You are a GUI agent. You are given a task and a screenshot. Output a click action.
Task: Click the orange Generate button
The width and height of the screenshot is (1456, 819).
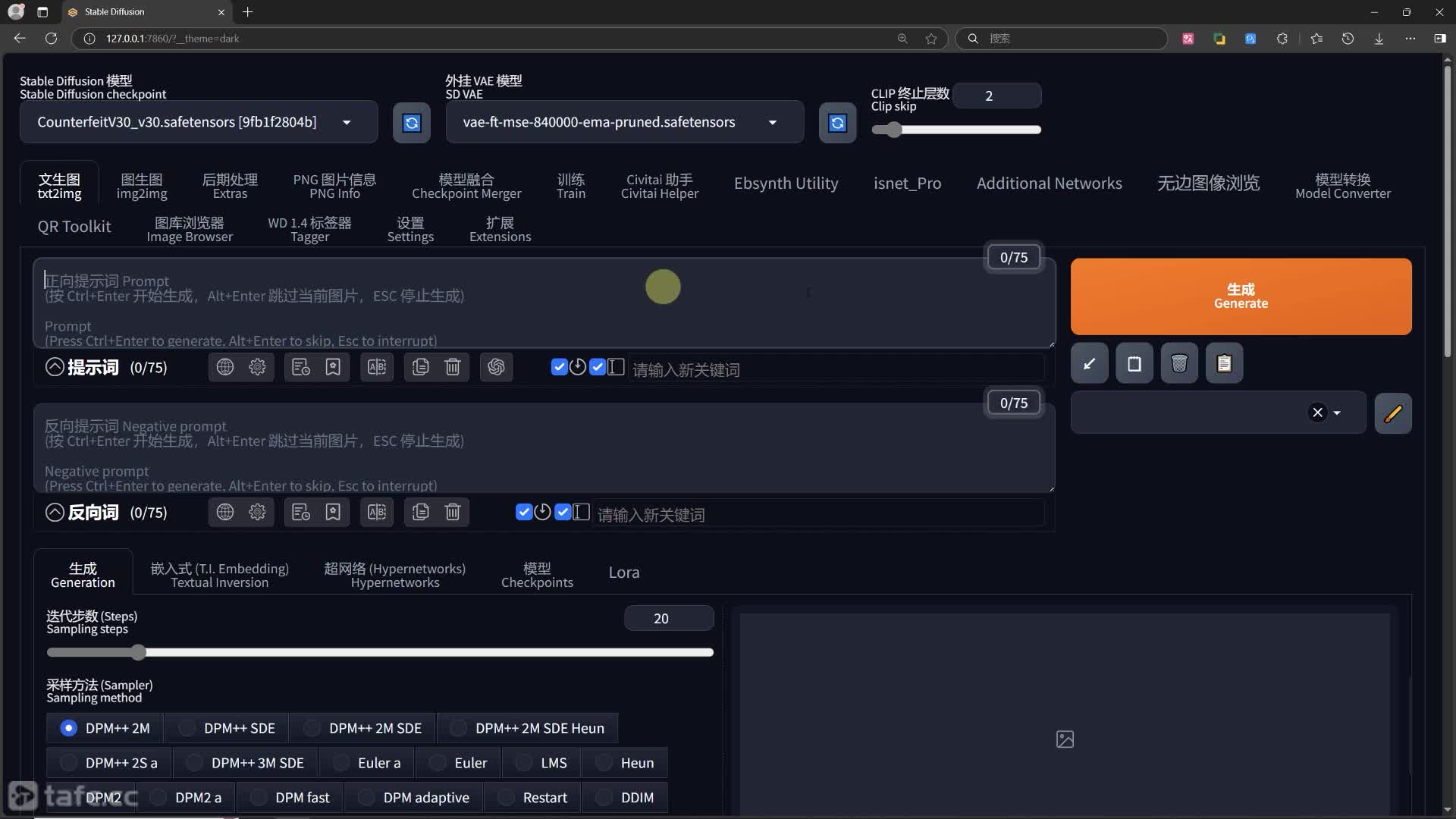1241,297
